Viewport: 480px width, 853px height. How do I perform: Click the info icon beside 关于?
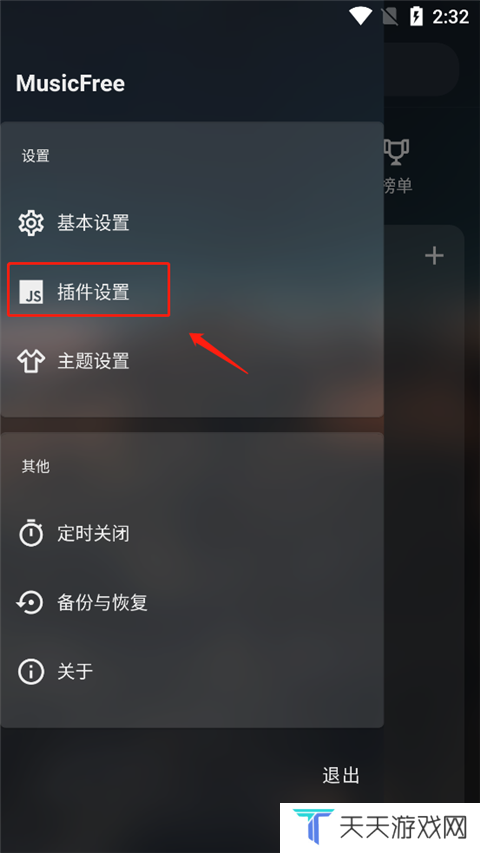tap(30, 672)
